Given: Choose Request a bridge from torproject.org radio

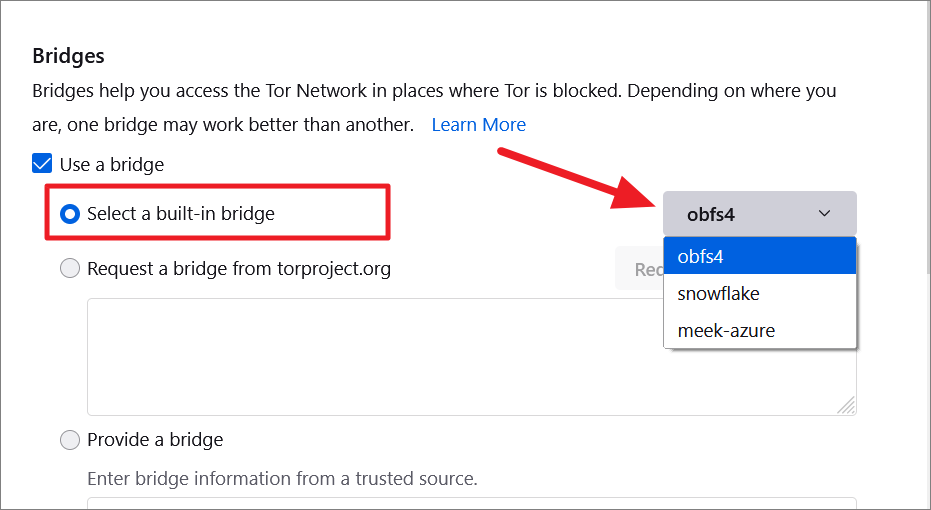Looking at the screenshot, I should pyautogui.click(x=70, y=268).
